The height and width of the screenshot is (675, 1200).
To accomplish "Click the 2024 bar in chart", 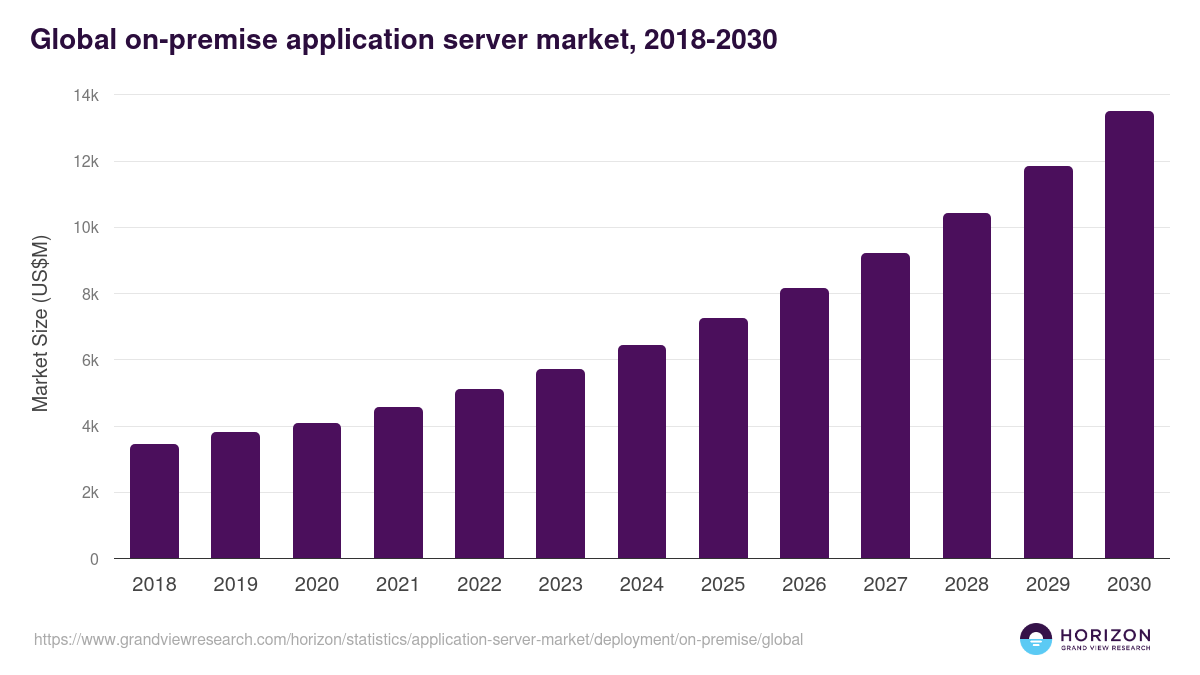I will 642,452.
